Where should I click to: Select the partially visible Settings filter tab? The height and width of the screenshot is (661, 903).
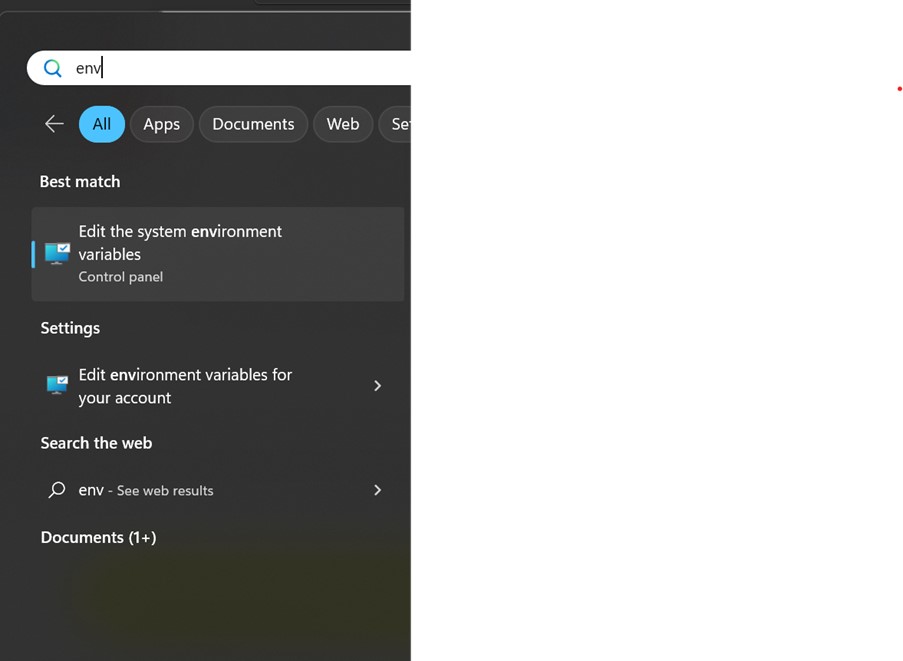pos(397,124)
